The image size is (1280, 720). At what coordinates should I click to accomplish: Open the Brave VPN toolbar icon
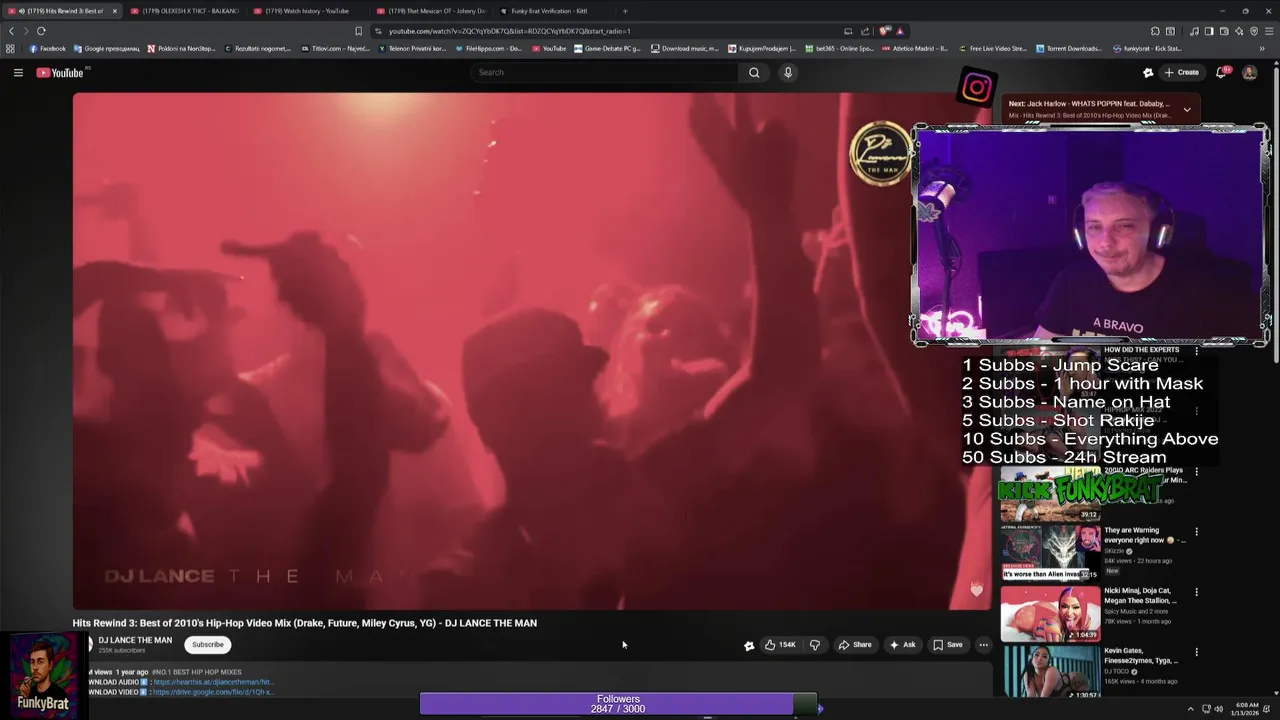pos(1253,31)
